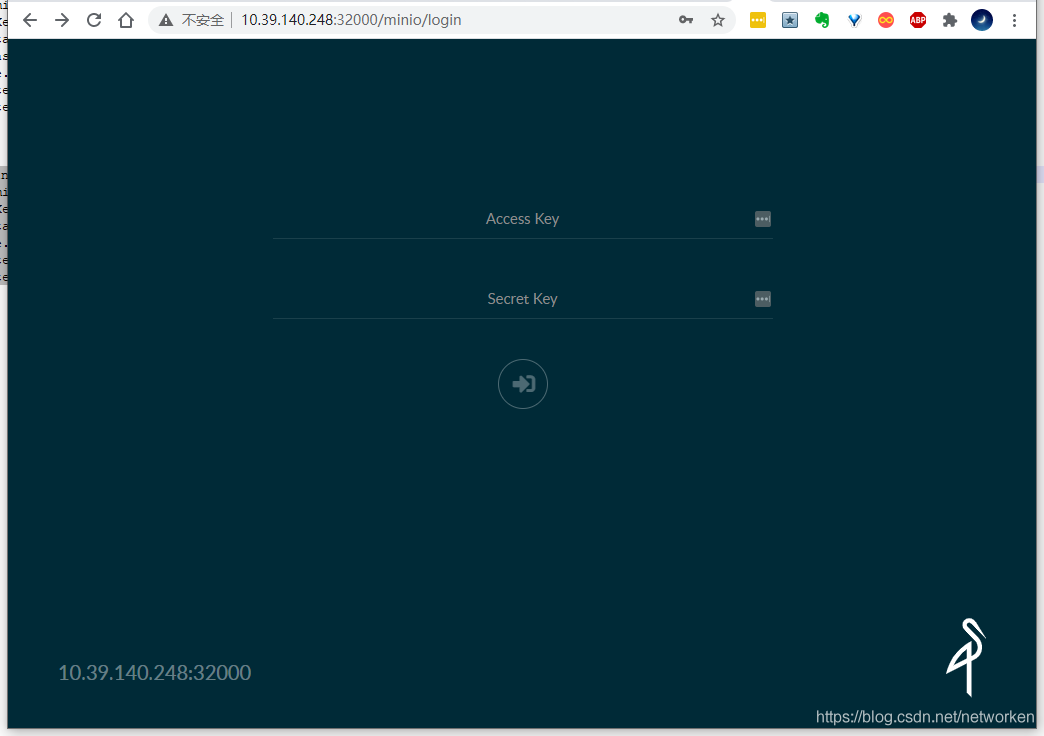The image size is (1044, 736).
Task: Go forward using the browser forward arrow
Action: 62,20
